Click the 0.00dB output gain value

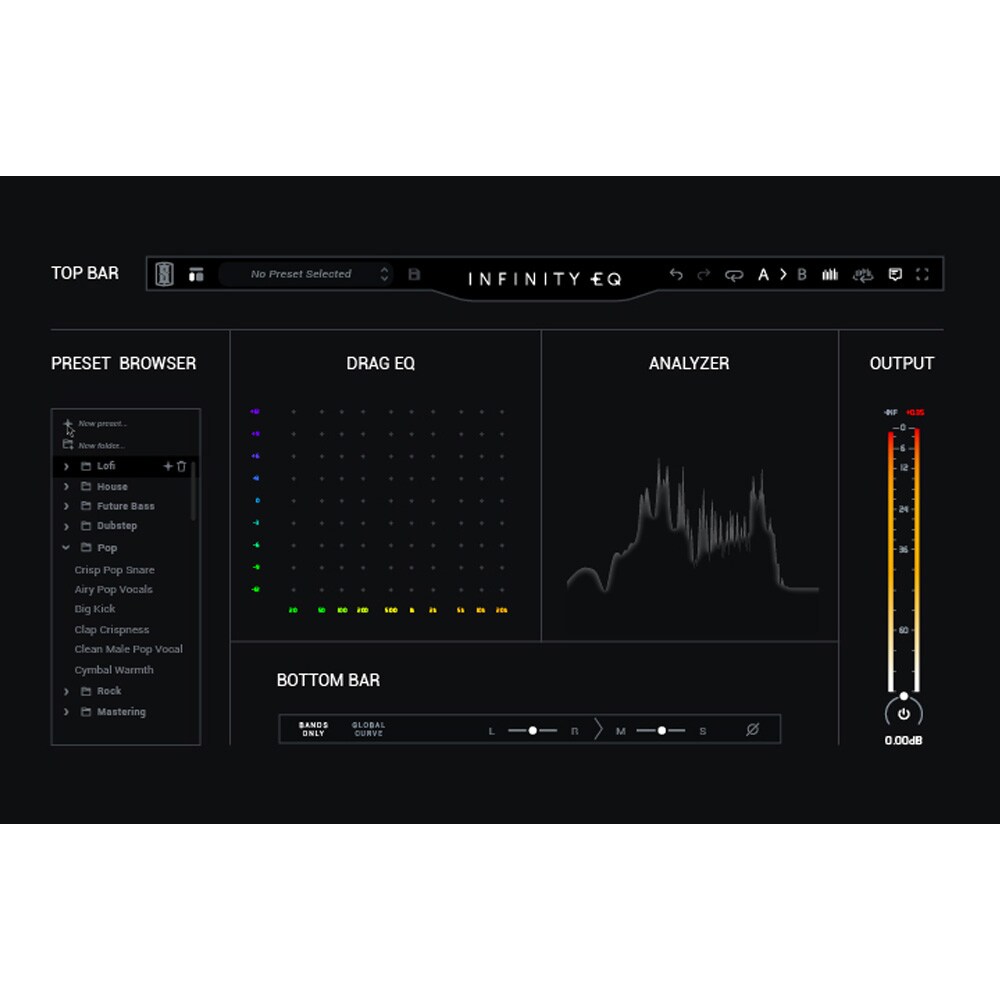[x=903, y=740]
